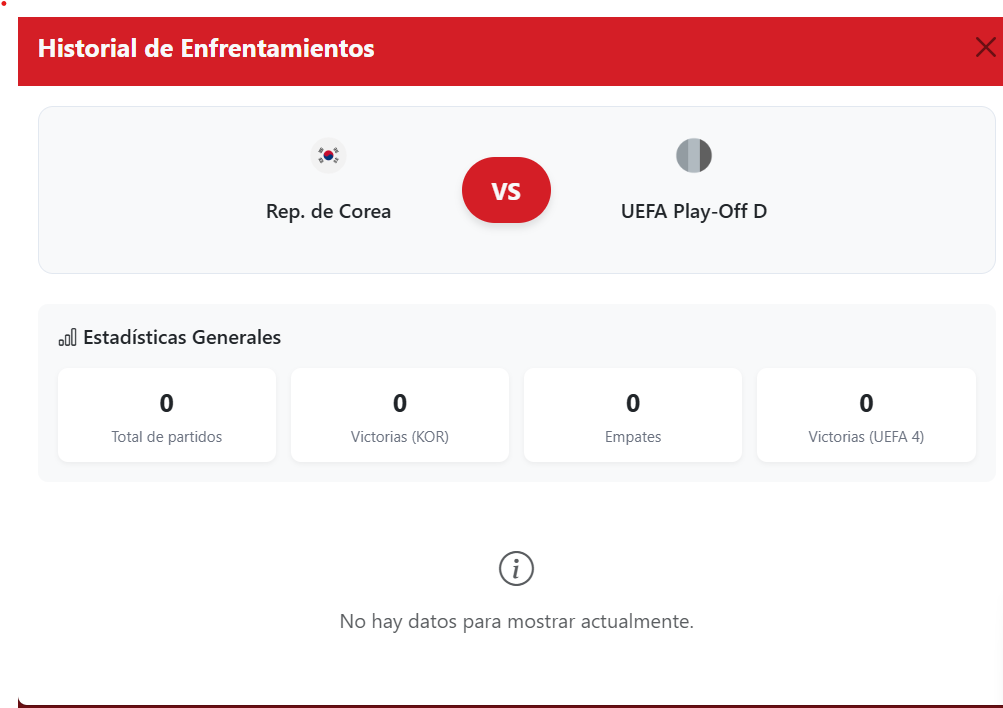Screen dimensions: 1003x708
Task: Close the Historial de Enfrentamientos dialog
Action: [985, 47]
